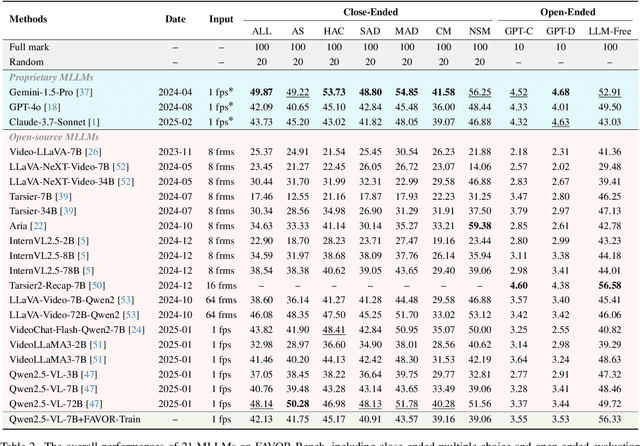Open the citation after VideoLLaMA3-2B

[x=98, y=343]
